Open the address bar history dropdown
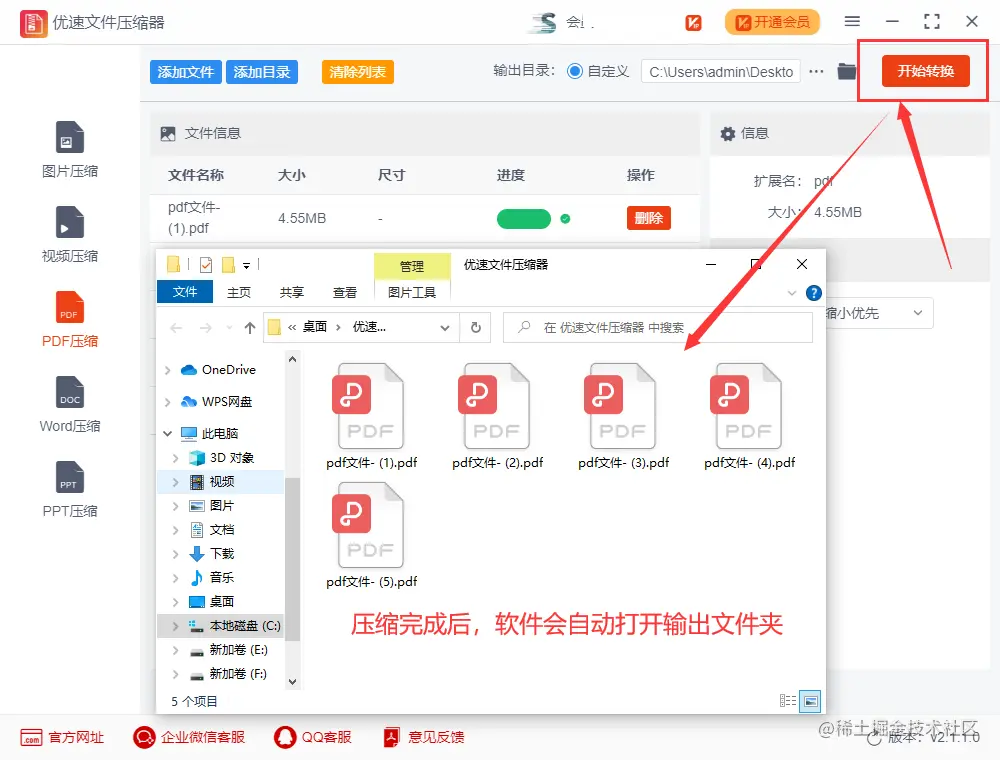 445,328
